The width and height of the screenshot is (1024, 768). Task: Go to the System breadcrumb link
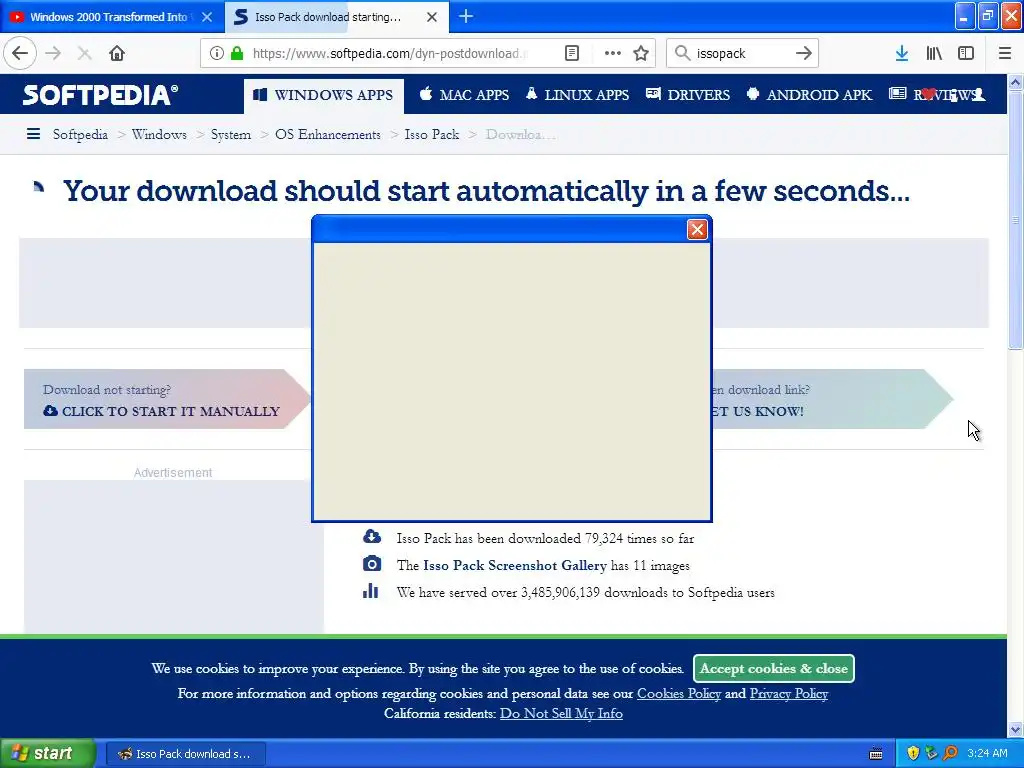pos(231,135)
